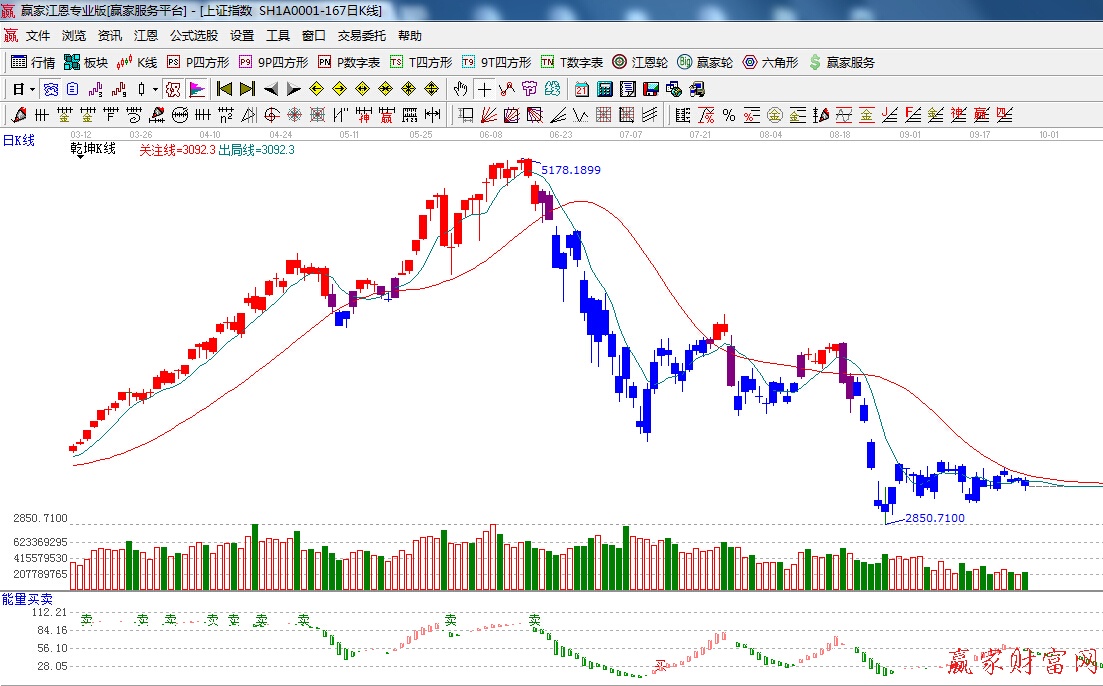Click the hand pan tool icon
Viewport: 1103px width, 686px height.
point(460,89)
